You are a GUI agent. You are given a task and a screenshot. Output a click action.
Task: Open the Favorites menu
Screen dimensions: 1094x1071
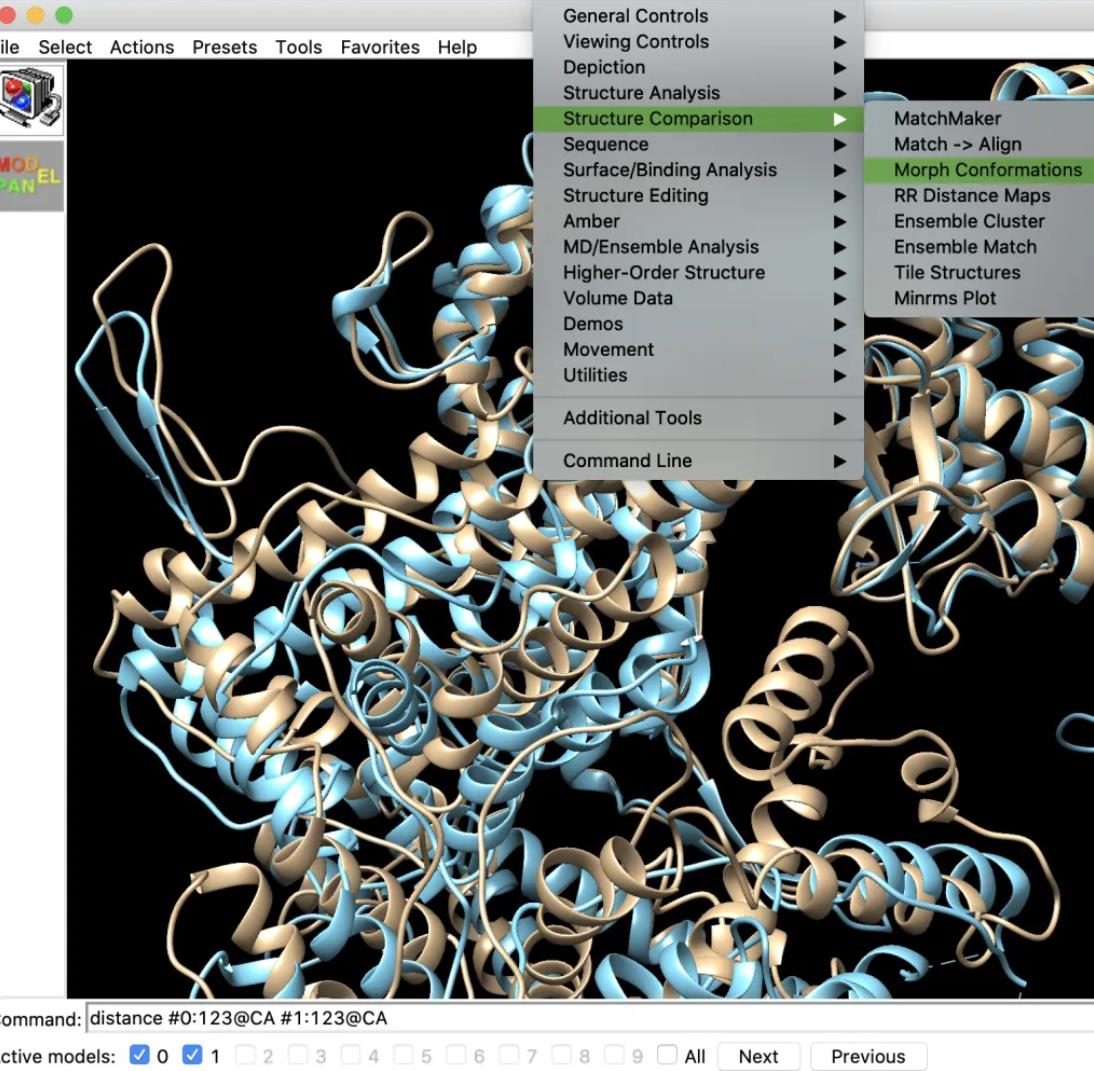pos(380,47)
